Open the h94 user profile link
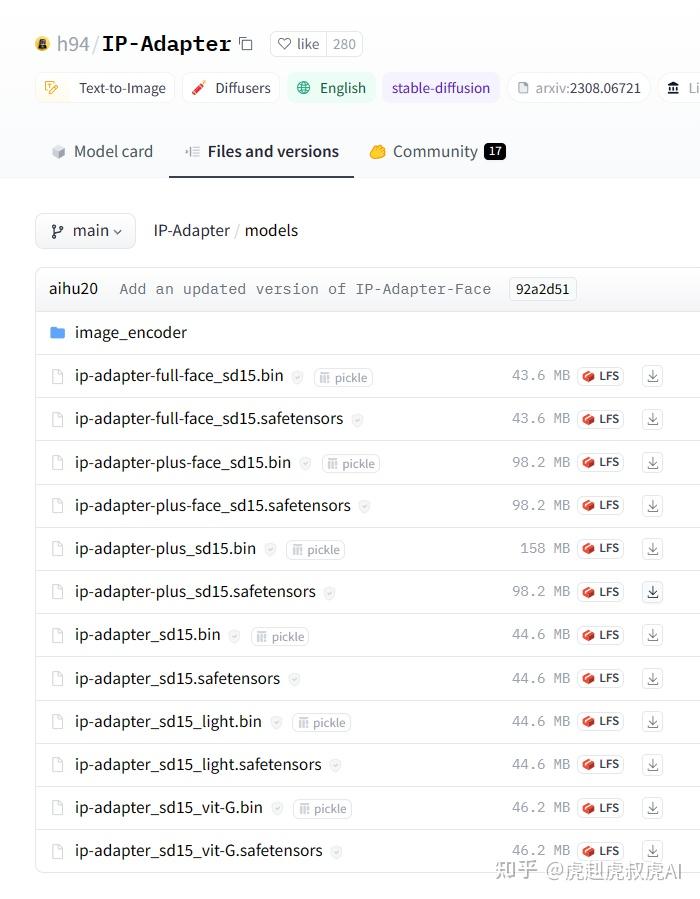 click(72, 44)
